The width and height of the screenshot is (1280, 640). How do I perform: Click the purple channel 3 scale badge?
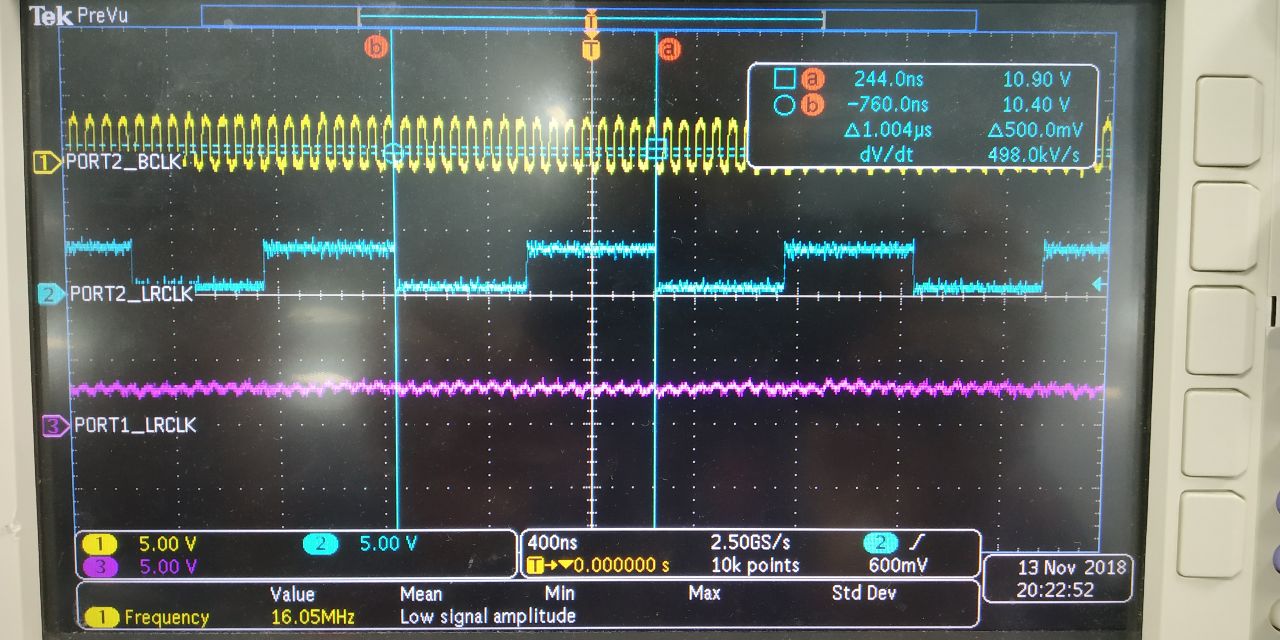pos(100,566)
